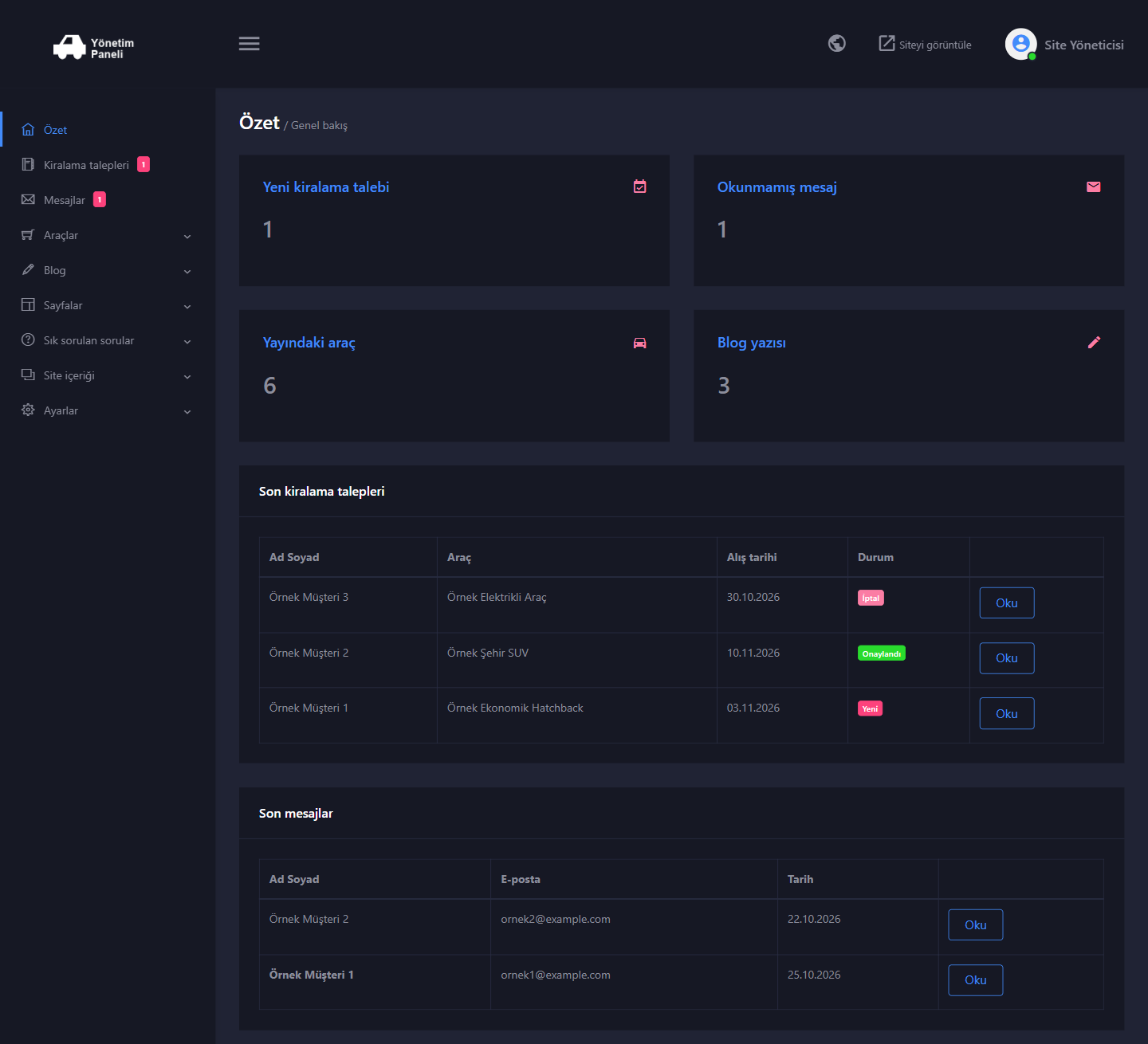Screen dimensions: 1148x1044
Task: Click Oku for Örnek Şehir SUV request
Action: pyautogui.click(x=1007, y=657)
